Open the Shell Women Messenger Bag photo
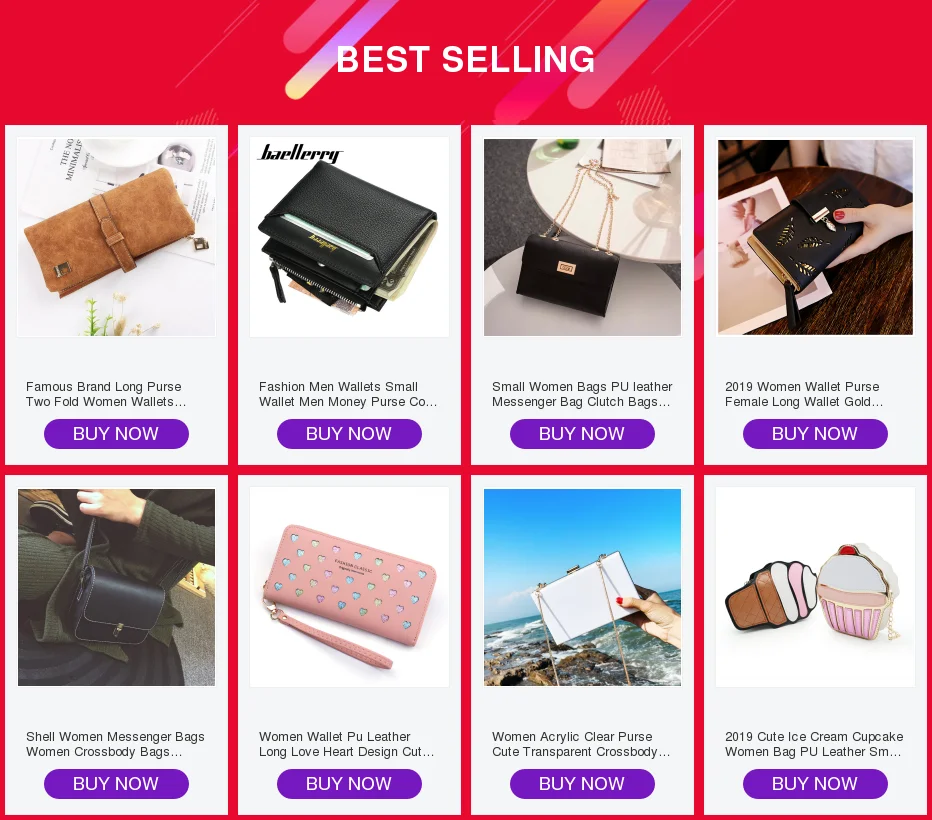The width and height of the screenshot is (932, 820). [x=116, y=587]
